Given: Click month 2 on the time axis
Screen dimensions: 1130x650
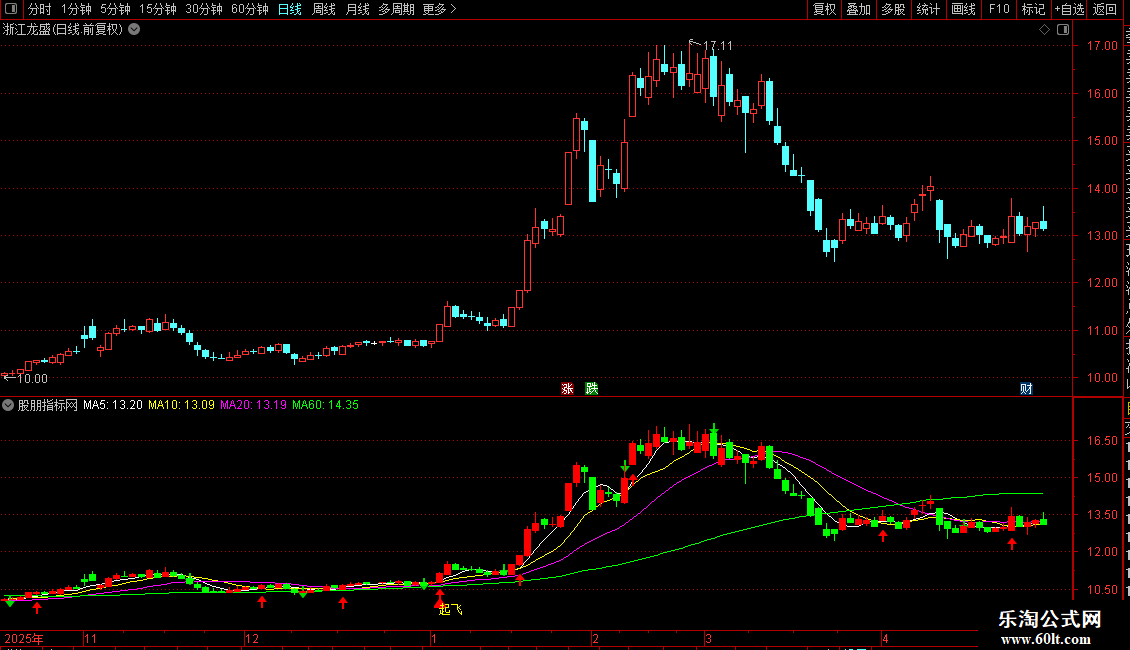Looking at the screenshot, I should click(x=595, y=638).
